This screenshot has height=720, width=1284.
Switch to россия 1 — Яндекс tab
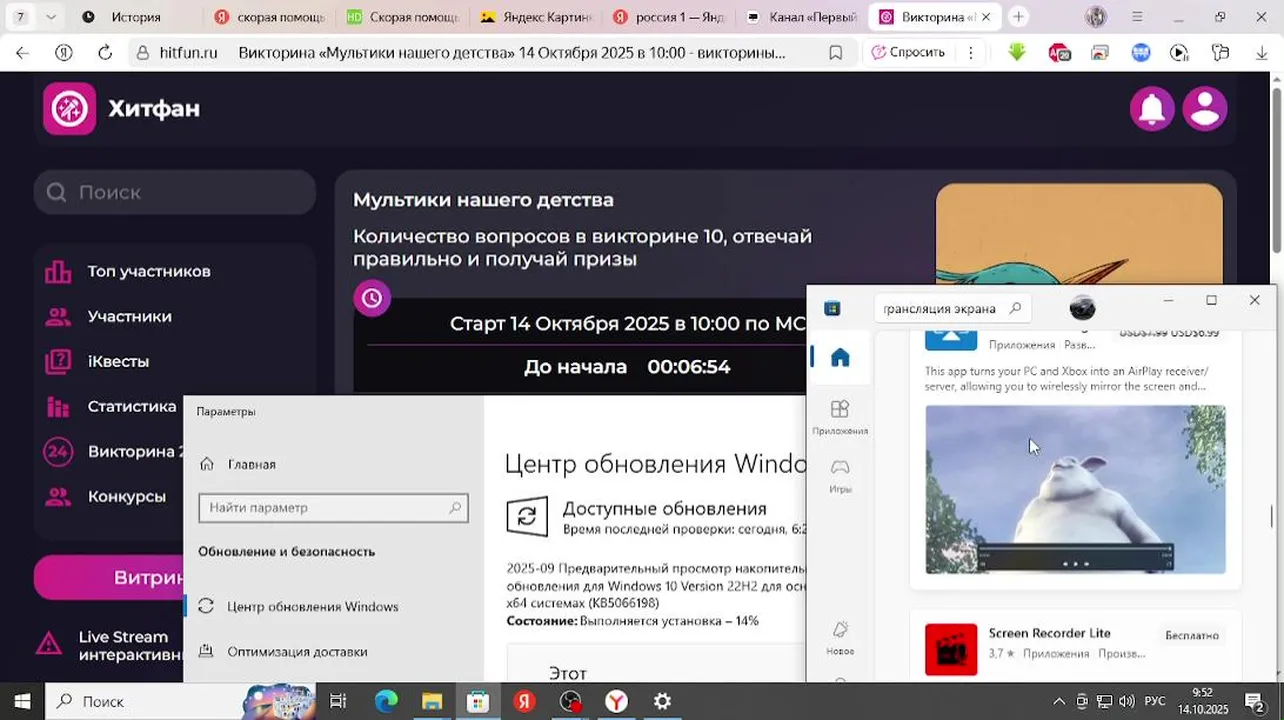tap(668, 17)
